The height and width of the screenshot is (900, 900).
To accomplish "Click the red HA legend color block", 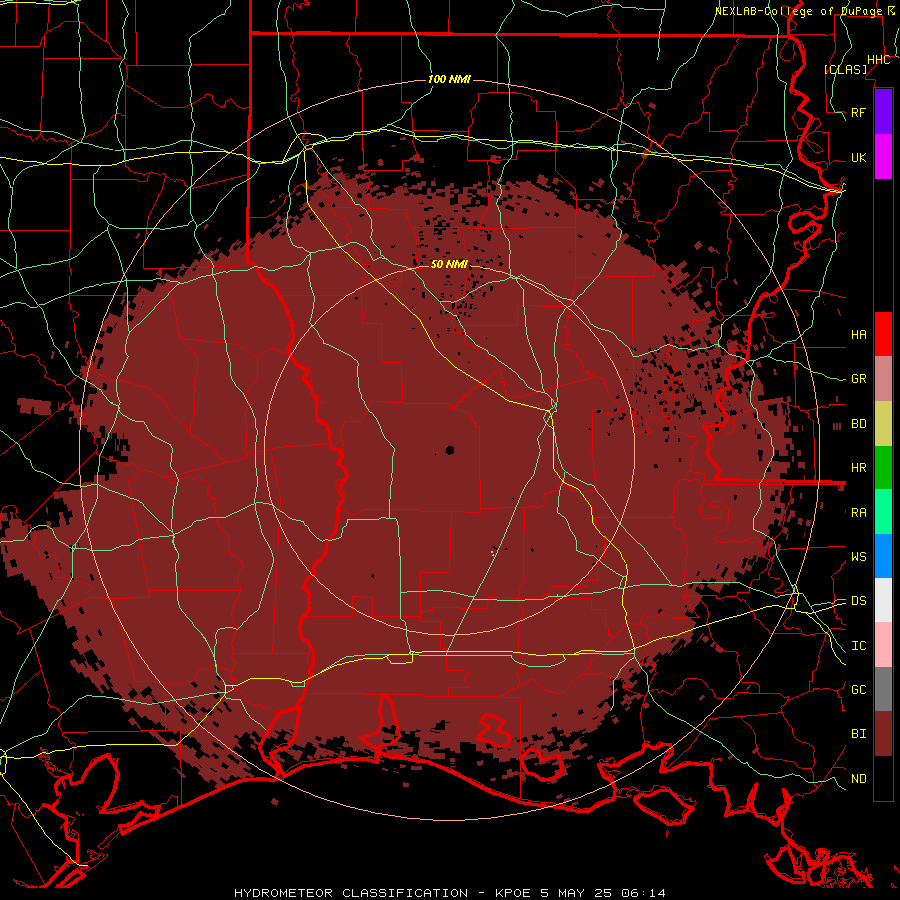I will point(883,334).
